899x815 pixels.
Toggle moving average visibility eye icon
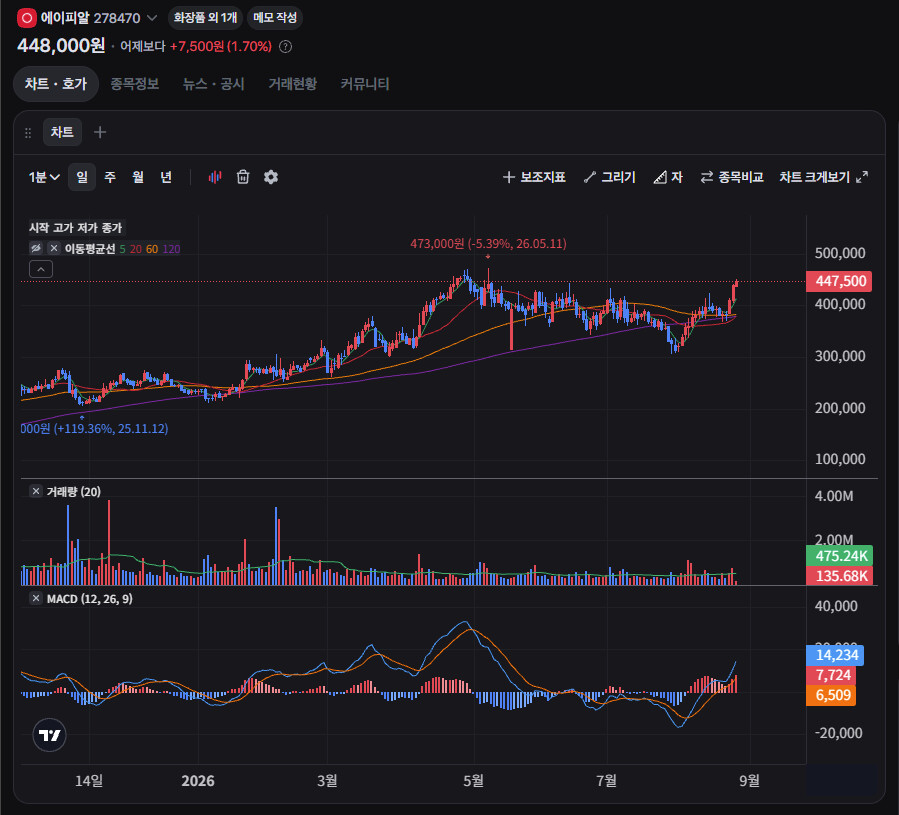(x=36, y=248)
